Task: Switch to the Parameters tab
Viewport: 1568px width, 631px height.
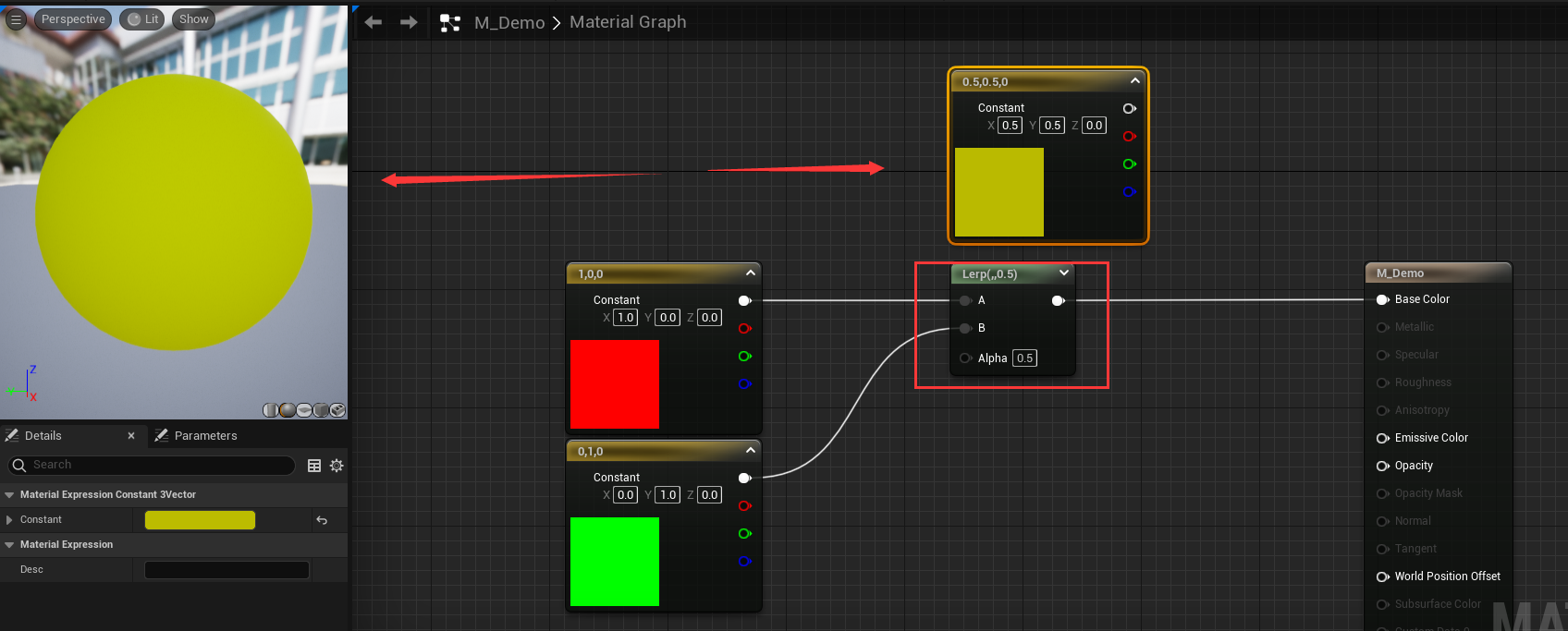Action: pos(205,436)
